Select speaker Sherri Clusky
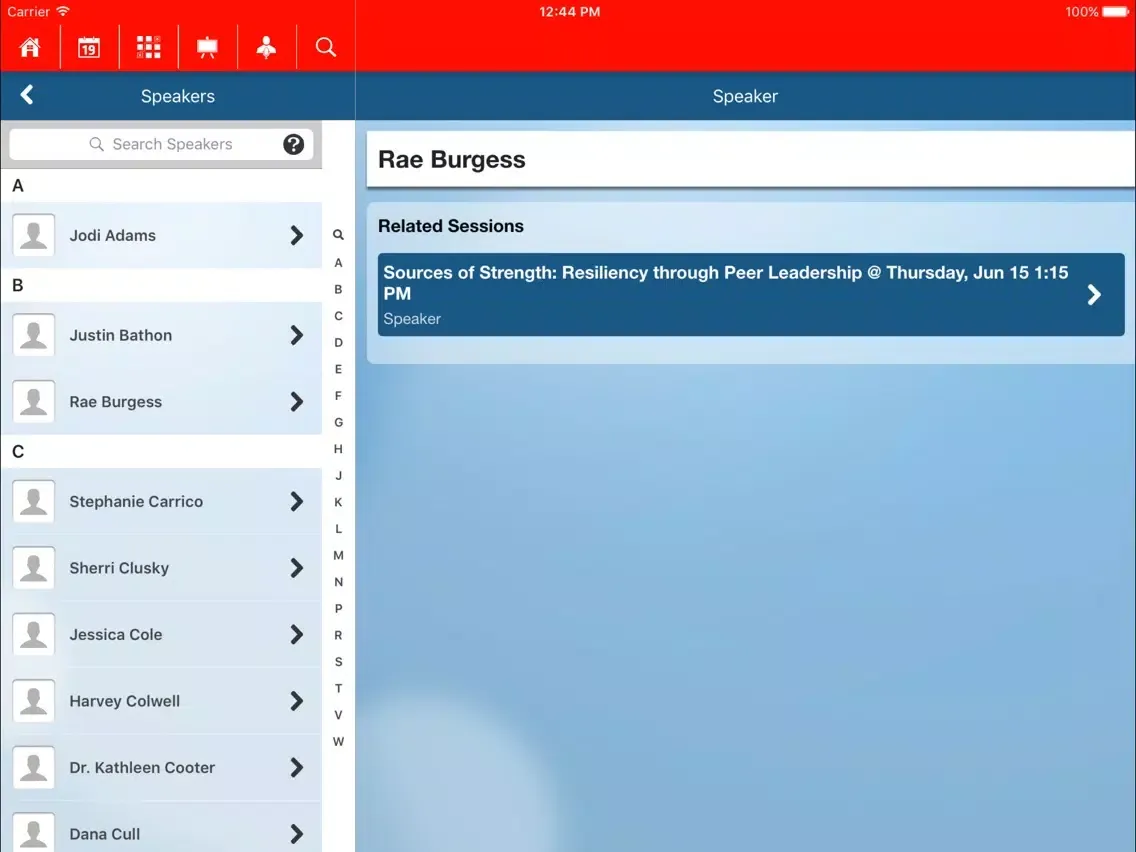The image size is (1136, 852). (x=162, y=568)
